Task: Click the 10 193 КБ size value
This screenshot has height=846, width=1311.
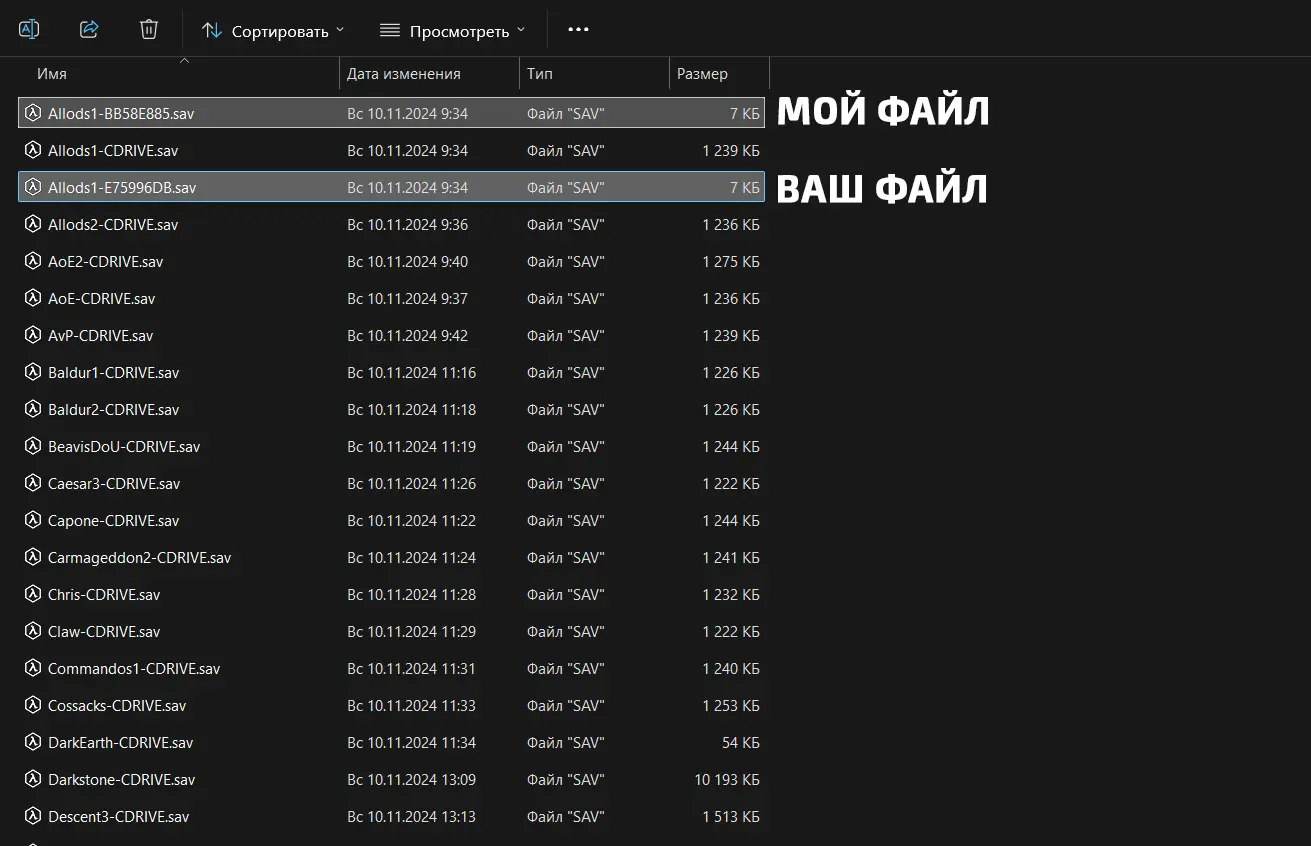Action: [x=727, y=780]
